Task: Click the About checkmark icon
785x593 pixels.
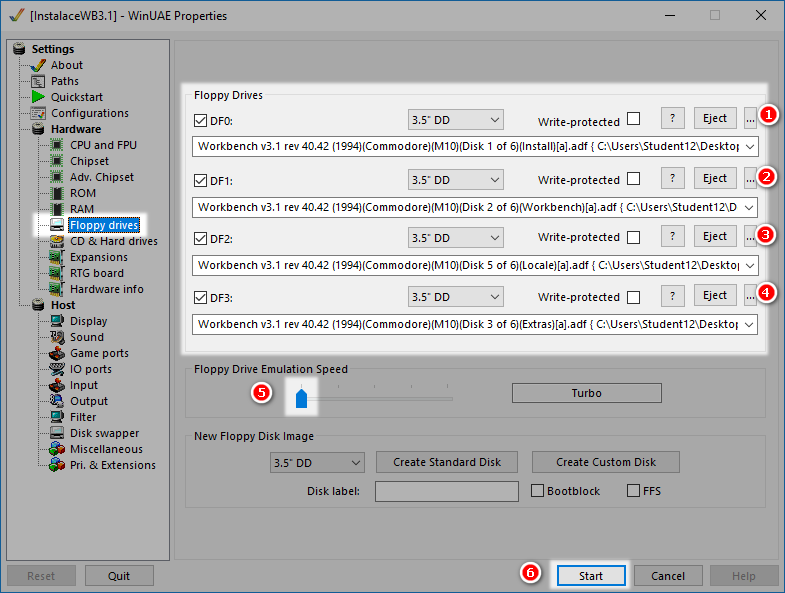Action: point(38,65)
